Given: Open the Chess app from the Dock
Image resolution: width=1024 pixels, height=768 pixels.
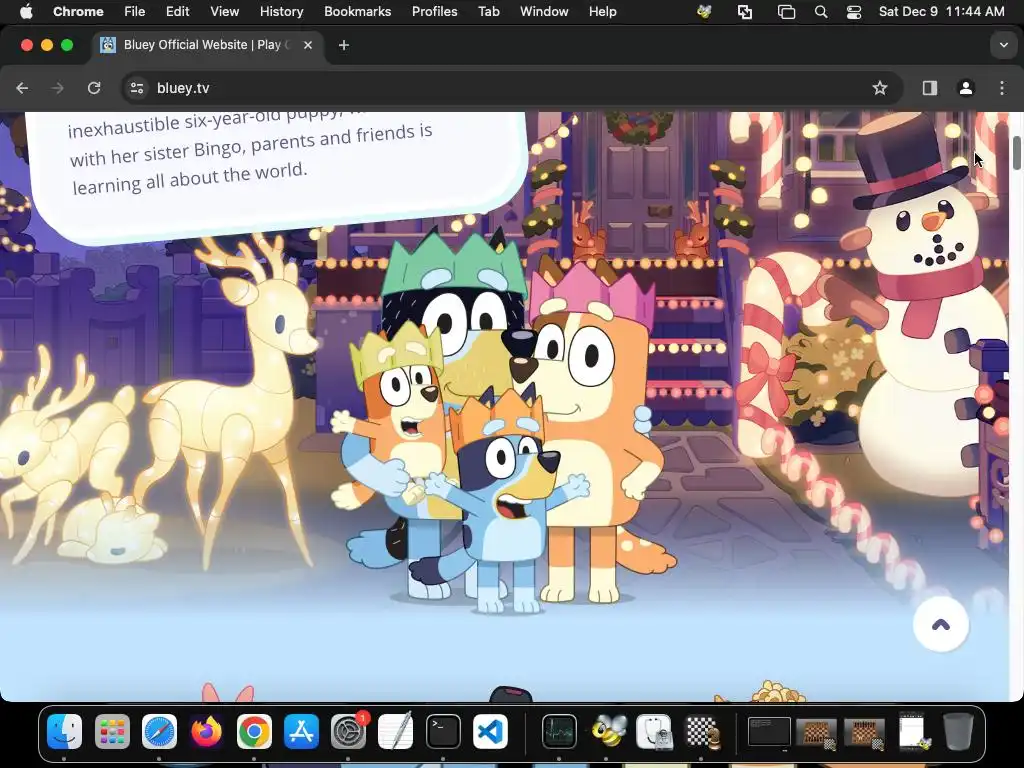Looking at the screenshot, I should [701, 731].
